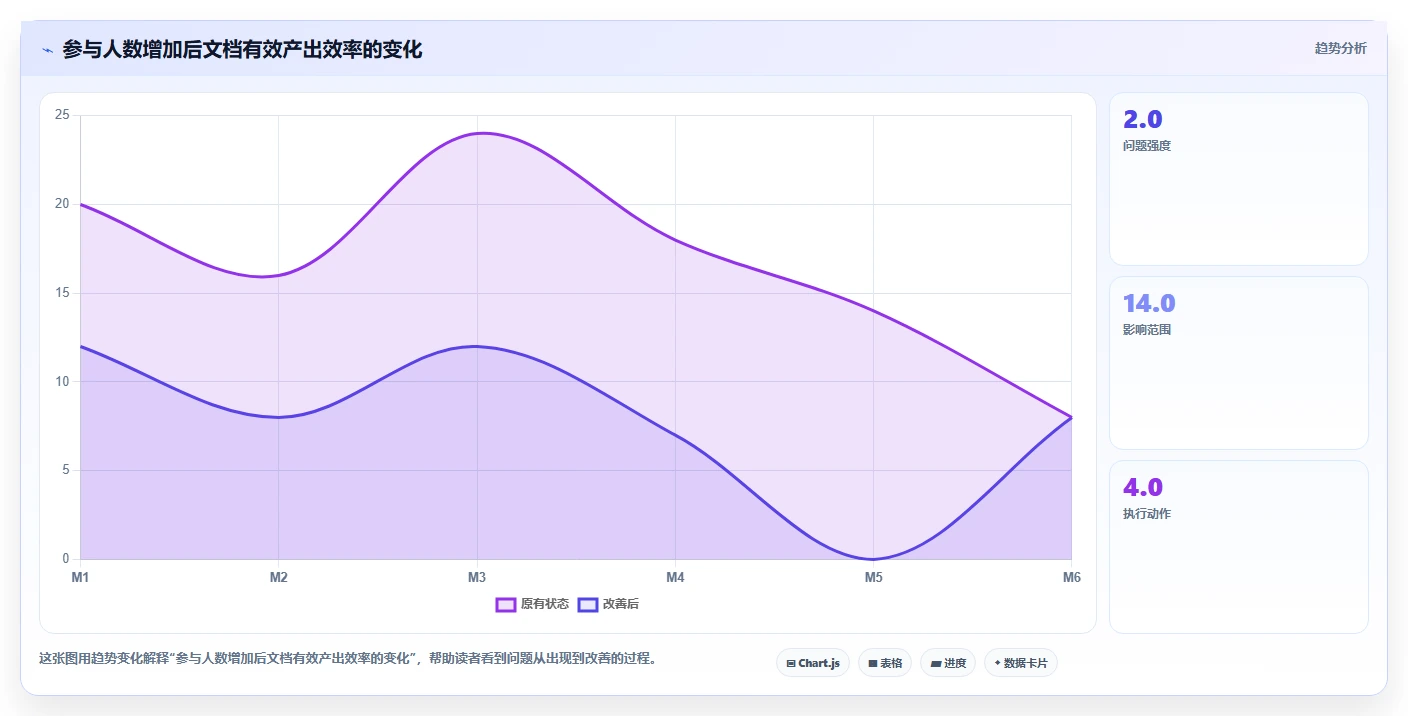1408x716 pixels.
Task: Click the 10 y-axis tick label
Action: click(62, 381)
